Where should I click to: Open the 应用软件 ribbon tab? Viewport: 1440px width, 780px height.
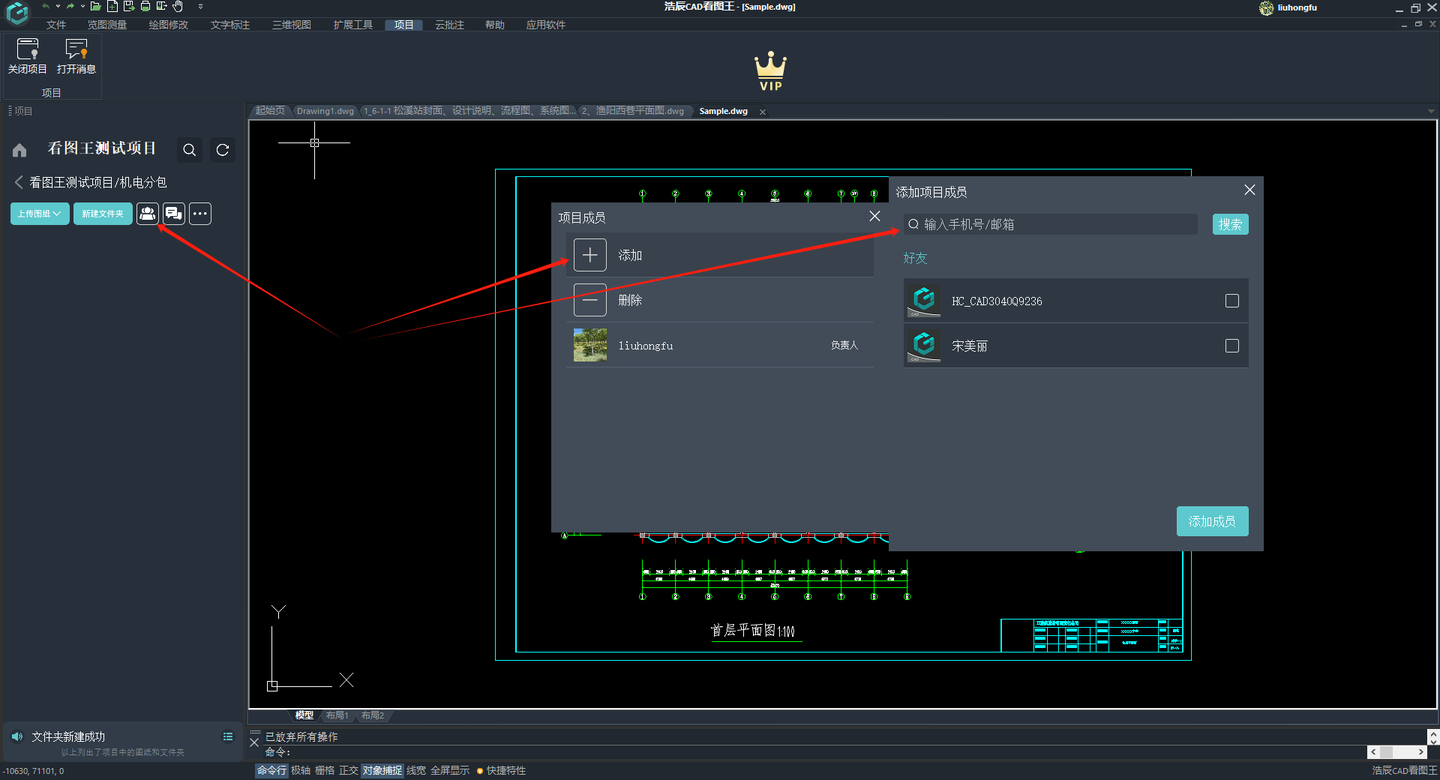point(546,25)
